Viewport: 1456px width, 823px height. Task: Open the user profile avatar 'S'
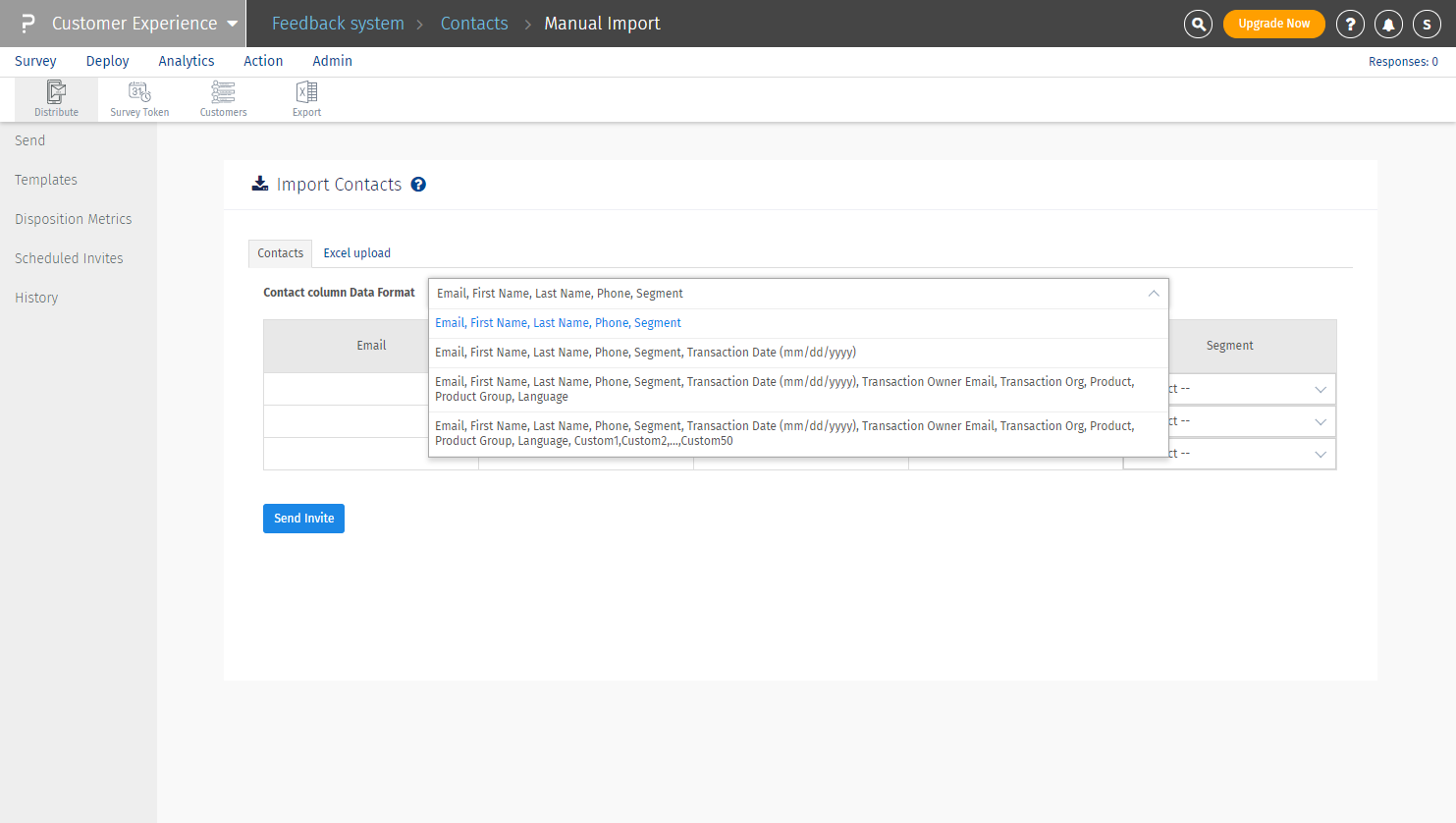pyautogui.click(x=1427, y=24)
